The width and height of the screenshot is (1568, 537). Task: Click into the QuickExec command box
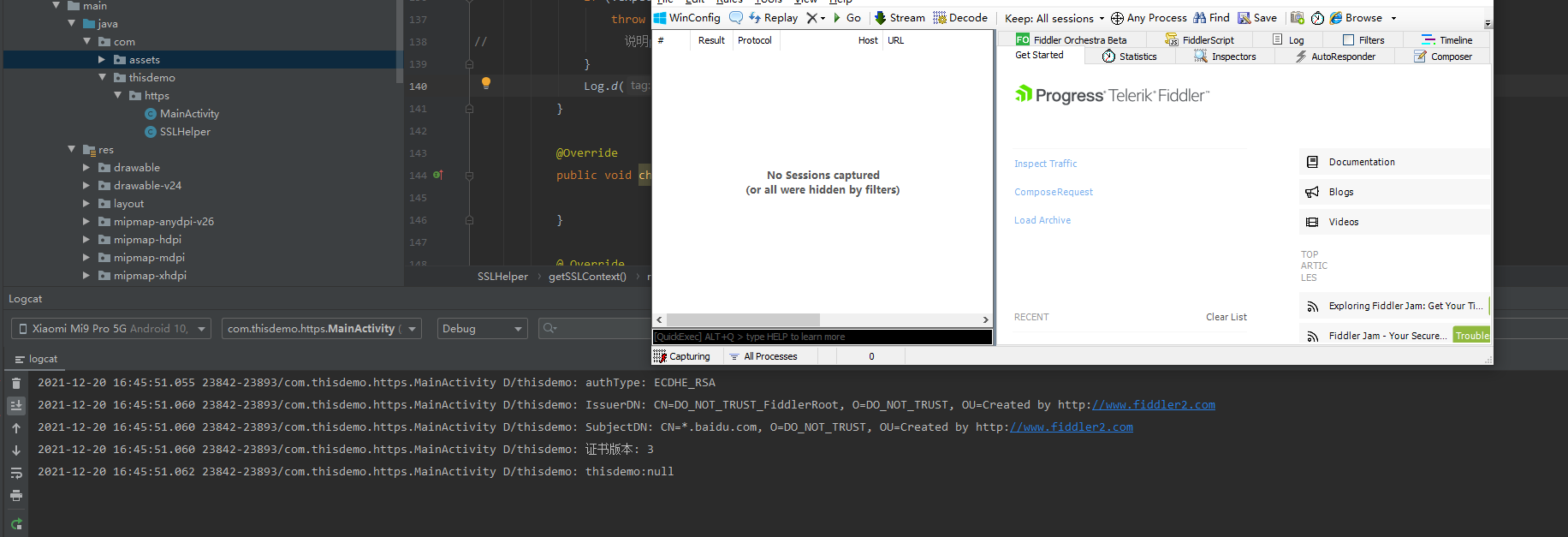pos(823,337)
